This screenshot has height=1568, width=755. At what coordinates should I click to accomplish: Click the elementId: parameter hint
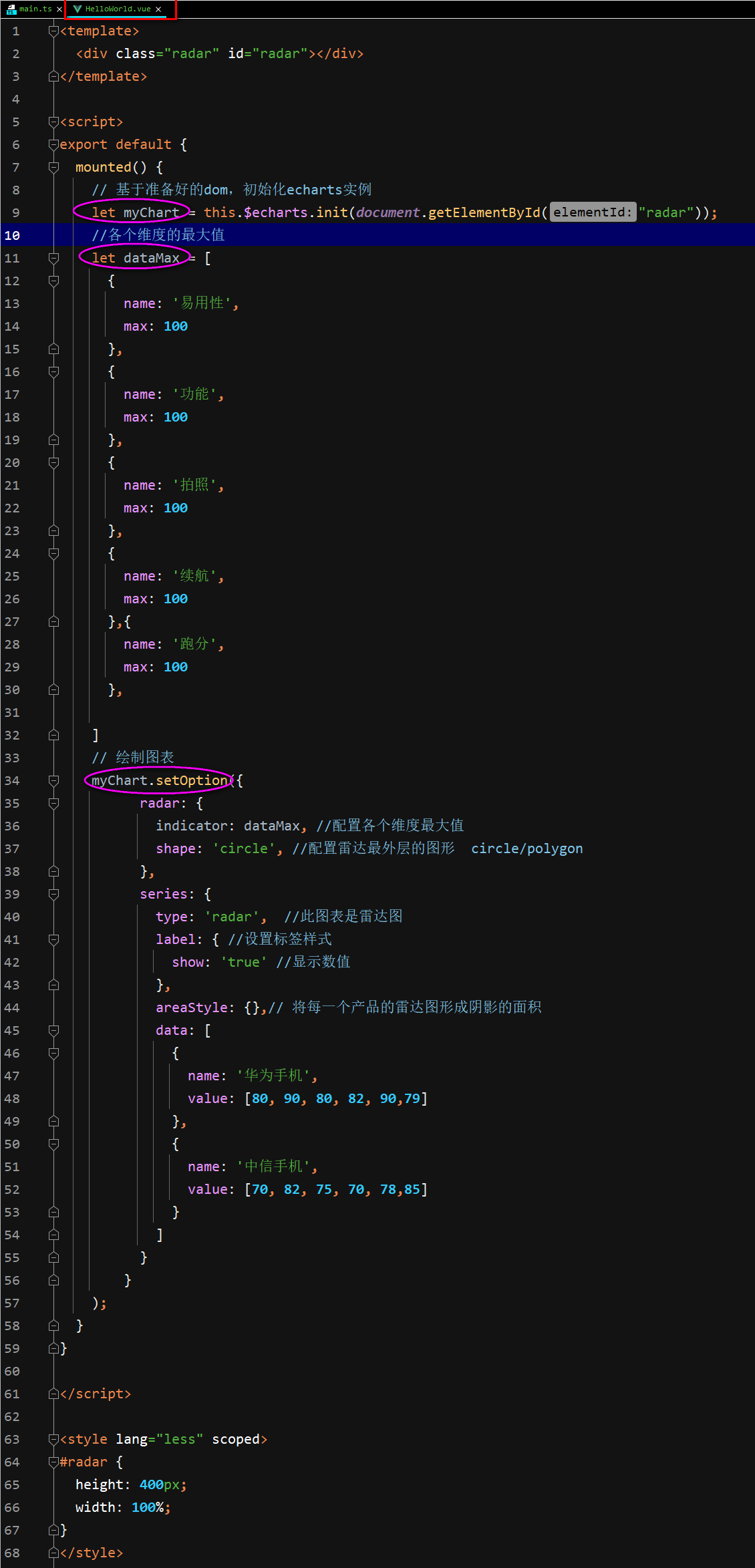593,212
